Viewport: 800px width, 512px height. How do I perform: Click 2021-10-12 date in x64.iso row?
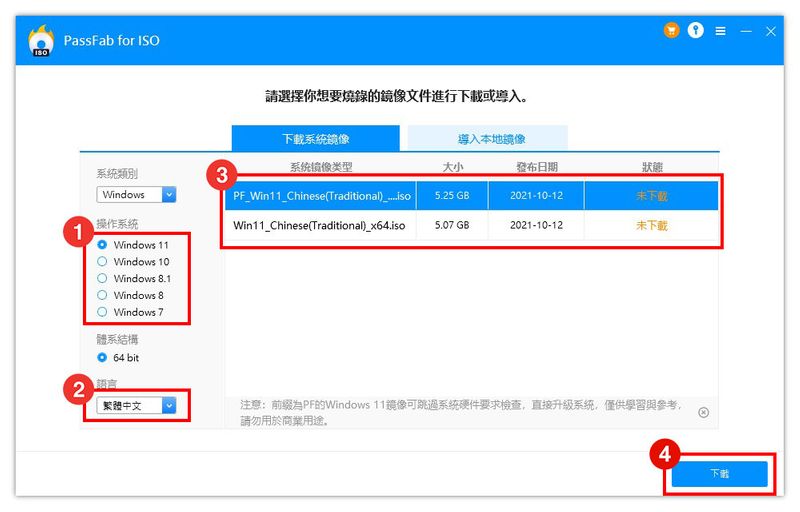(x=536, y=225)
